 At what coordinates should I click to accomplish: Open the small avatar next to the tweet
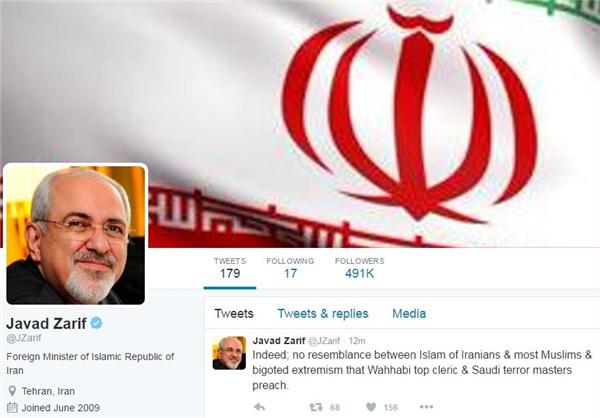tap(229, 353)
